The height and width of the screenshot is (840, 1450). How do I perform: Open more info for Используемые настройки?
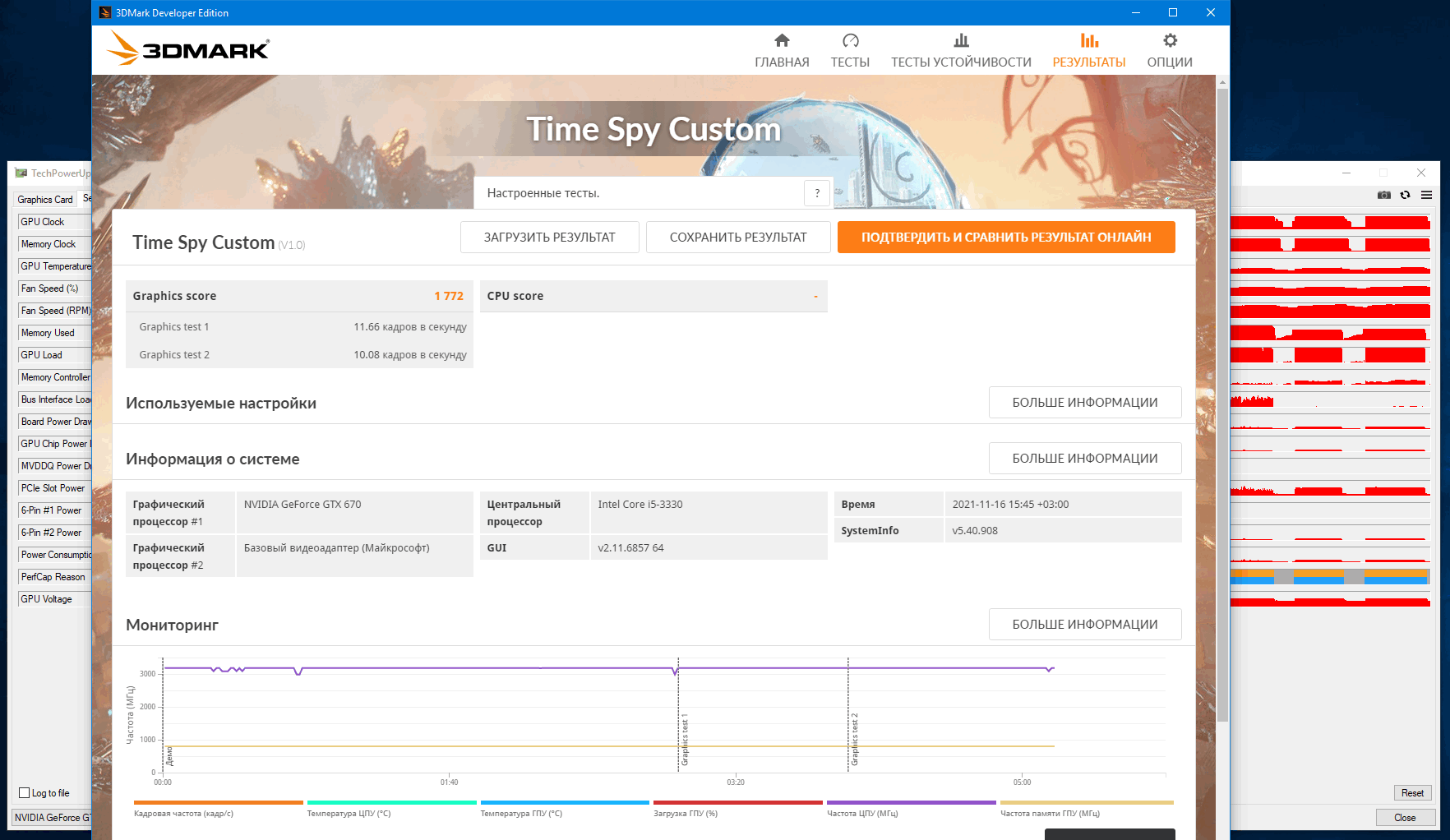[x=1085, y=403]
